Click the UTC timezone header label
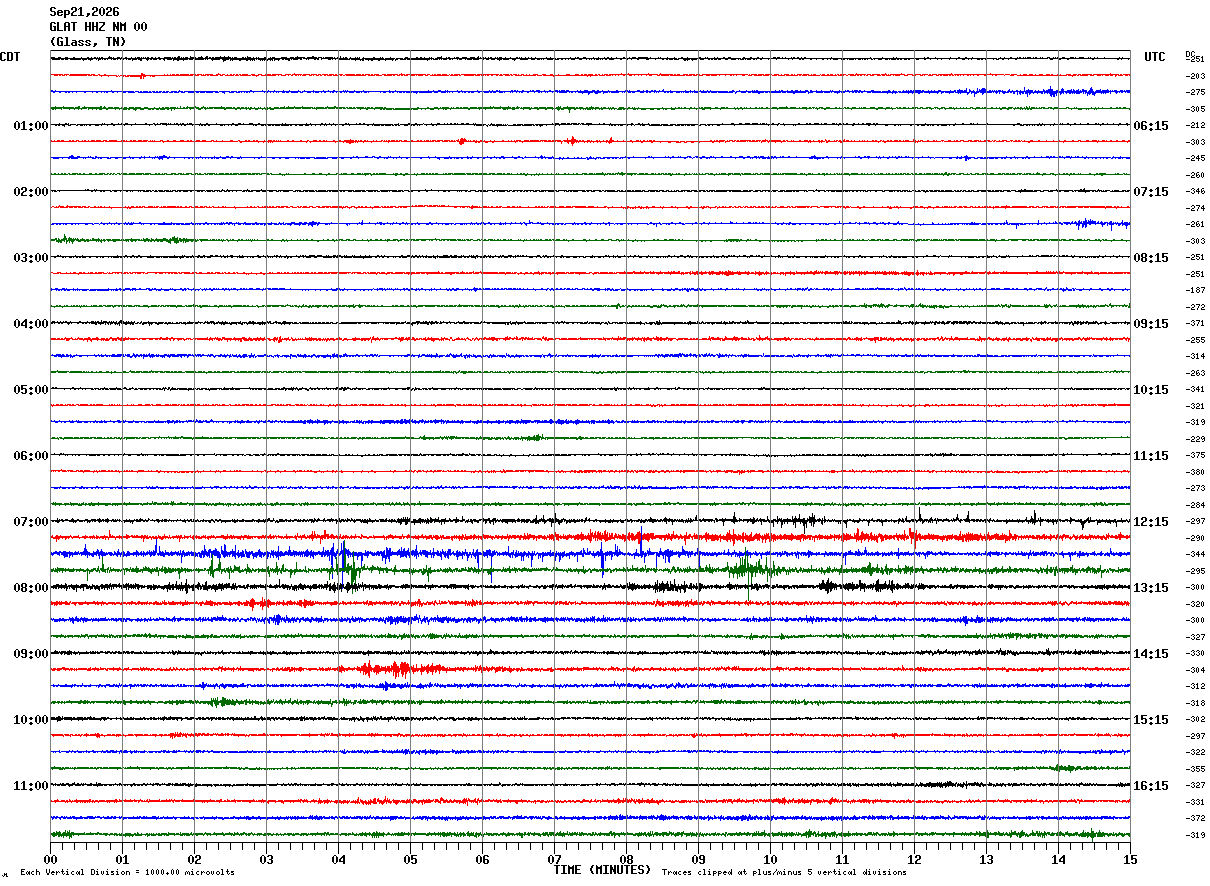1210x886 pixels. 1155,57
